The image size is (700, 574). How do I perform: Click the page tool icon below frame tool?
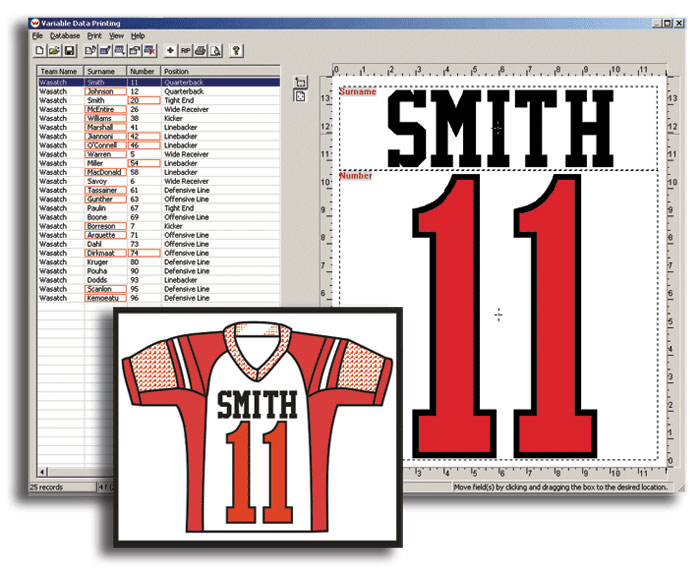(x=301, y=96)
